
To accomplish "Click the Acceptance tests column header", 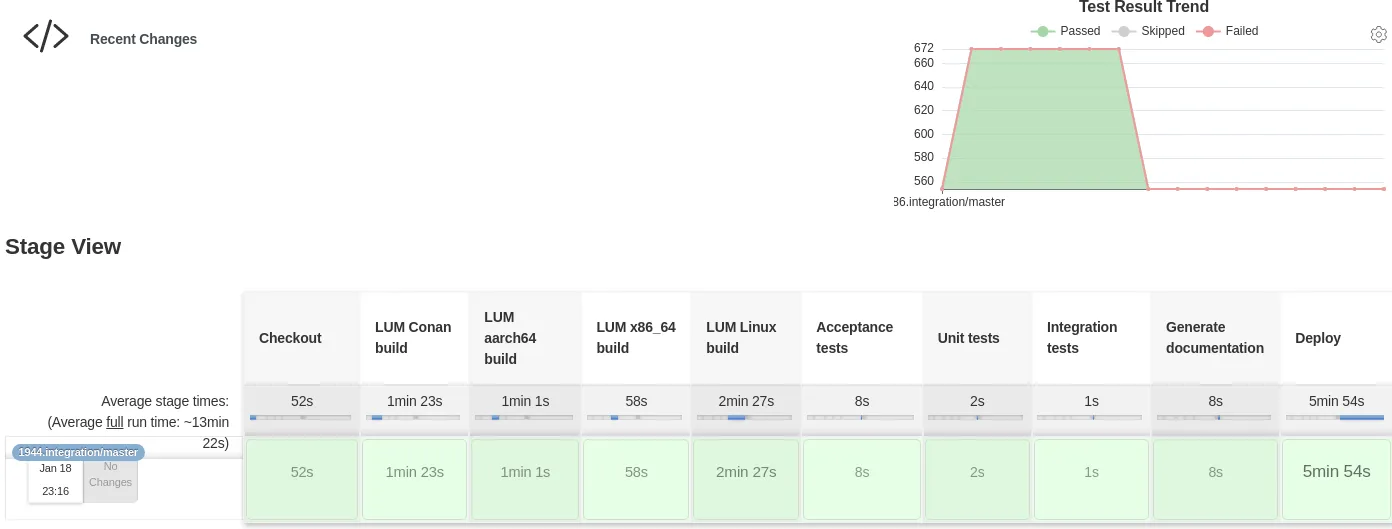I will pyautogui.click(x=862, y=338).
